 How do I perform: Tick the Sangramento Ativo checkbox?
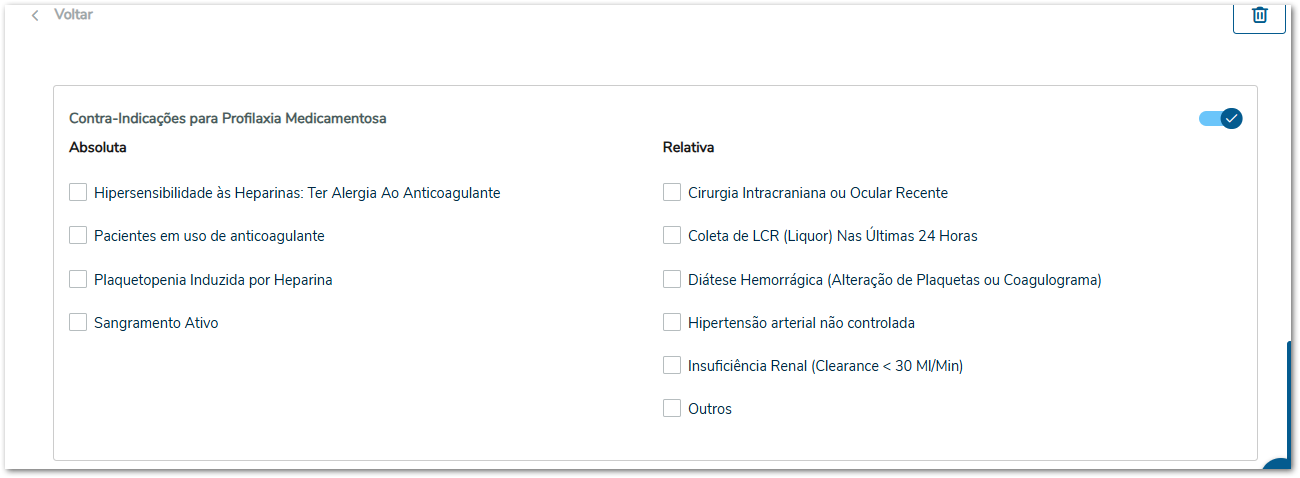coord(78,322)
